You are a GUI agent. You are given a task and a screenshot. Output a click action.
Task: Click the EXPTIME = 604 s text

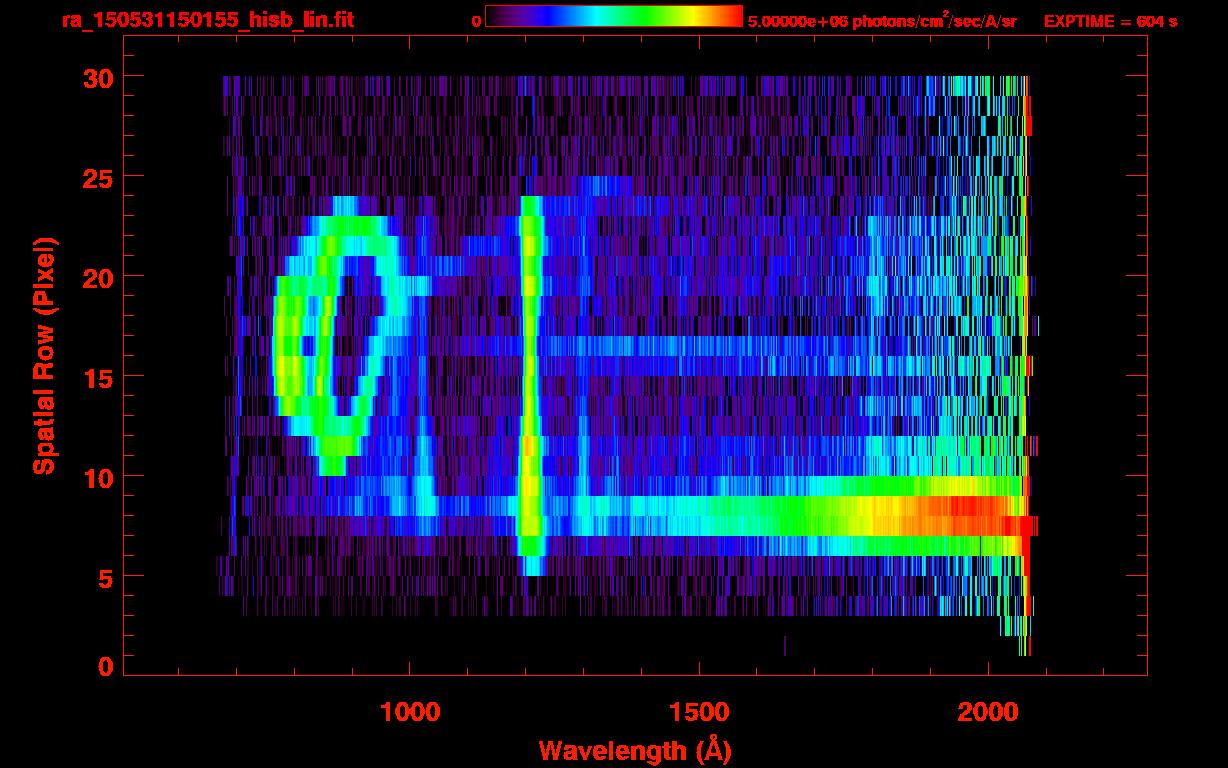pyautogui.click(x=1110, y=21)
